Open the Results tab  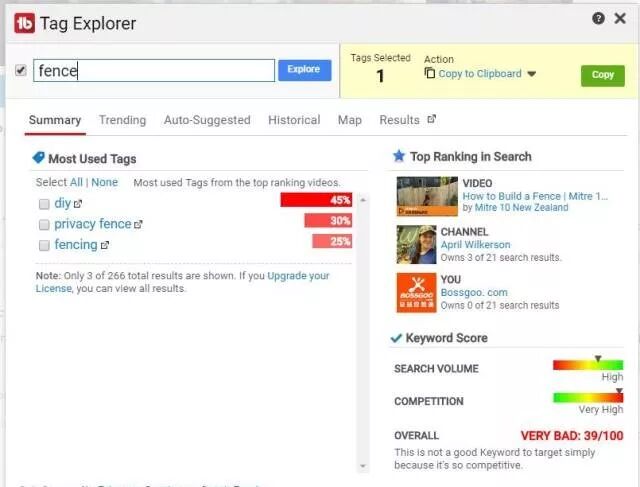click(399, 120)
